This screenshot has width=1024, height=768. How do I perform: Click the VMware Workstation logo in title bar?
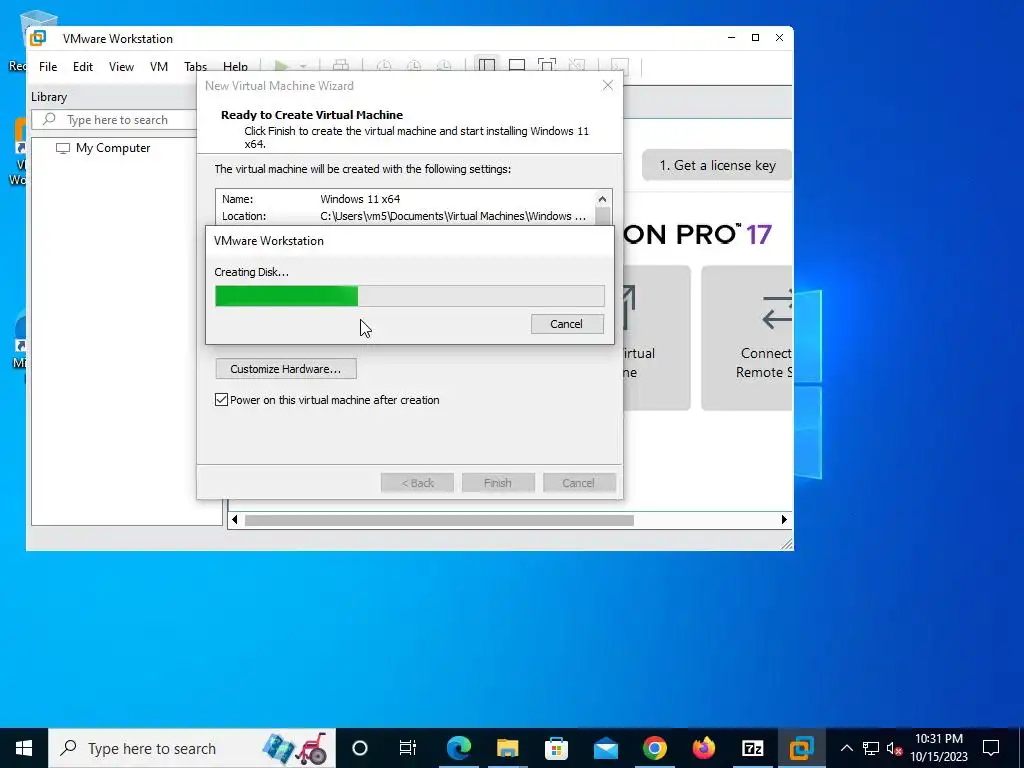(38, 38)
